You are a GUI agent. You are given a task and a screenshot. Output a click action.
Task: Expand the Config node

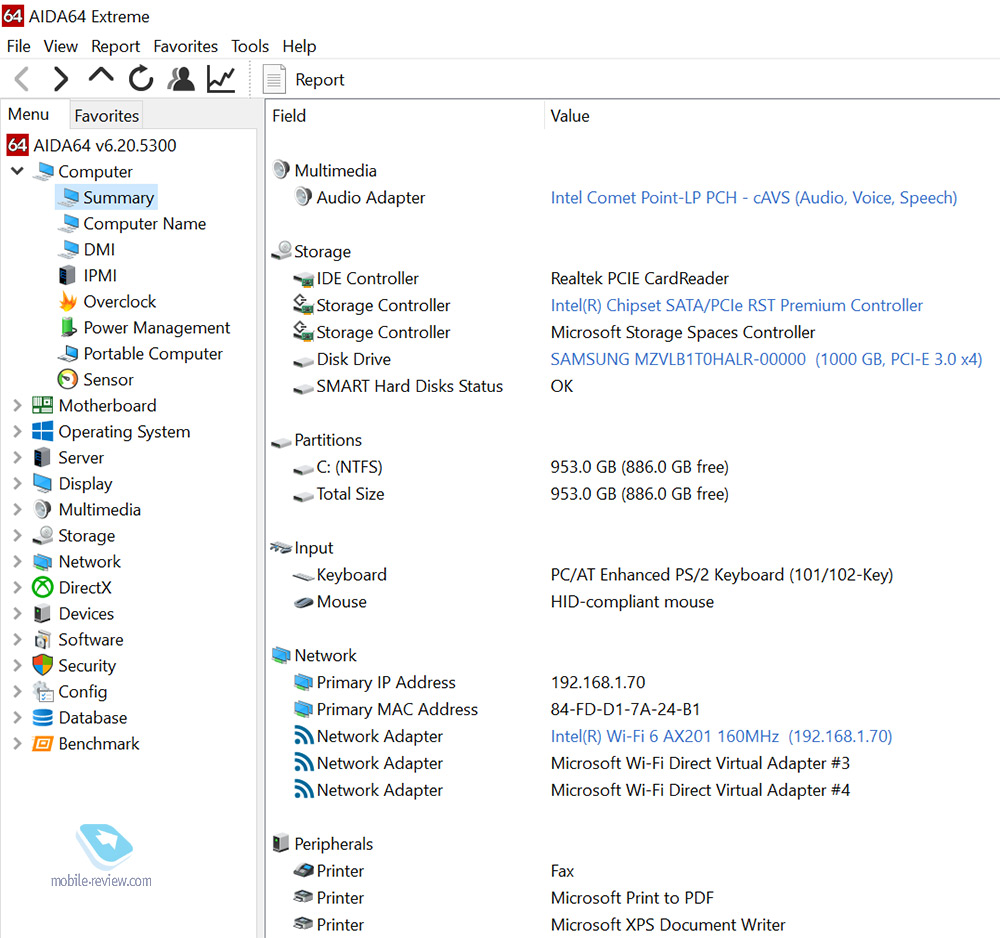(x=17, y=692)
